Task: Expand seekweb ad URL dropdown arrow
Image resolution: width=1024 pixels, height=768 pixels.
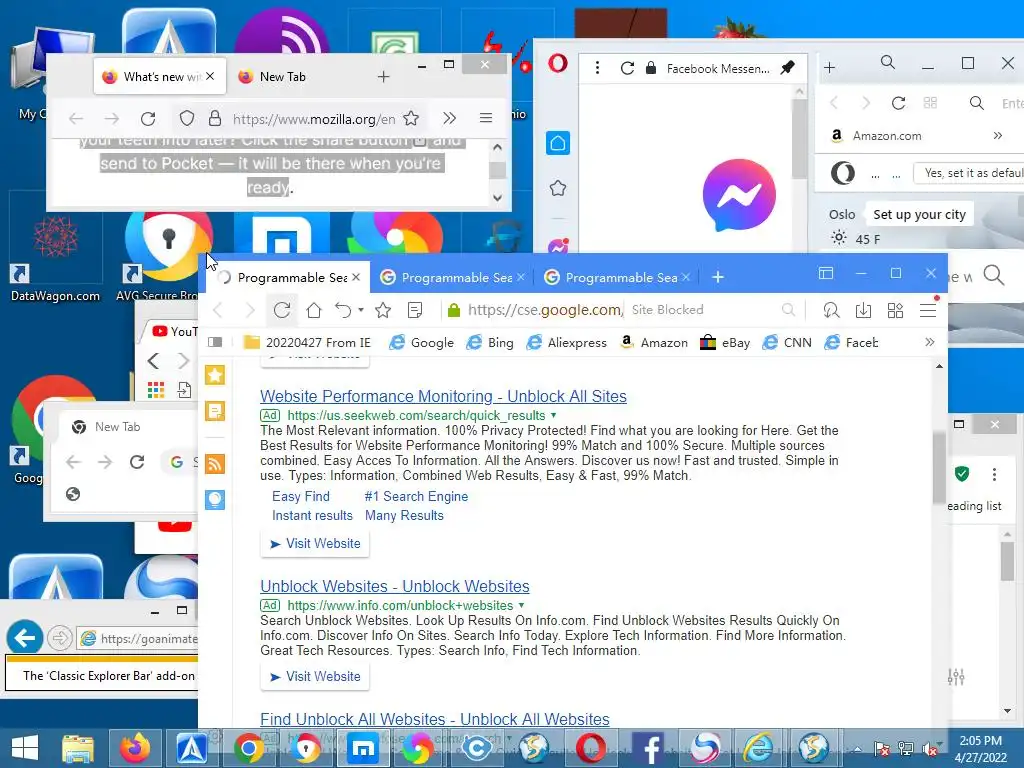Action: [x=554, y=415]
